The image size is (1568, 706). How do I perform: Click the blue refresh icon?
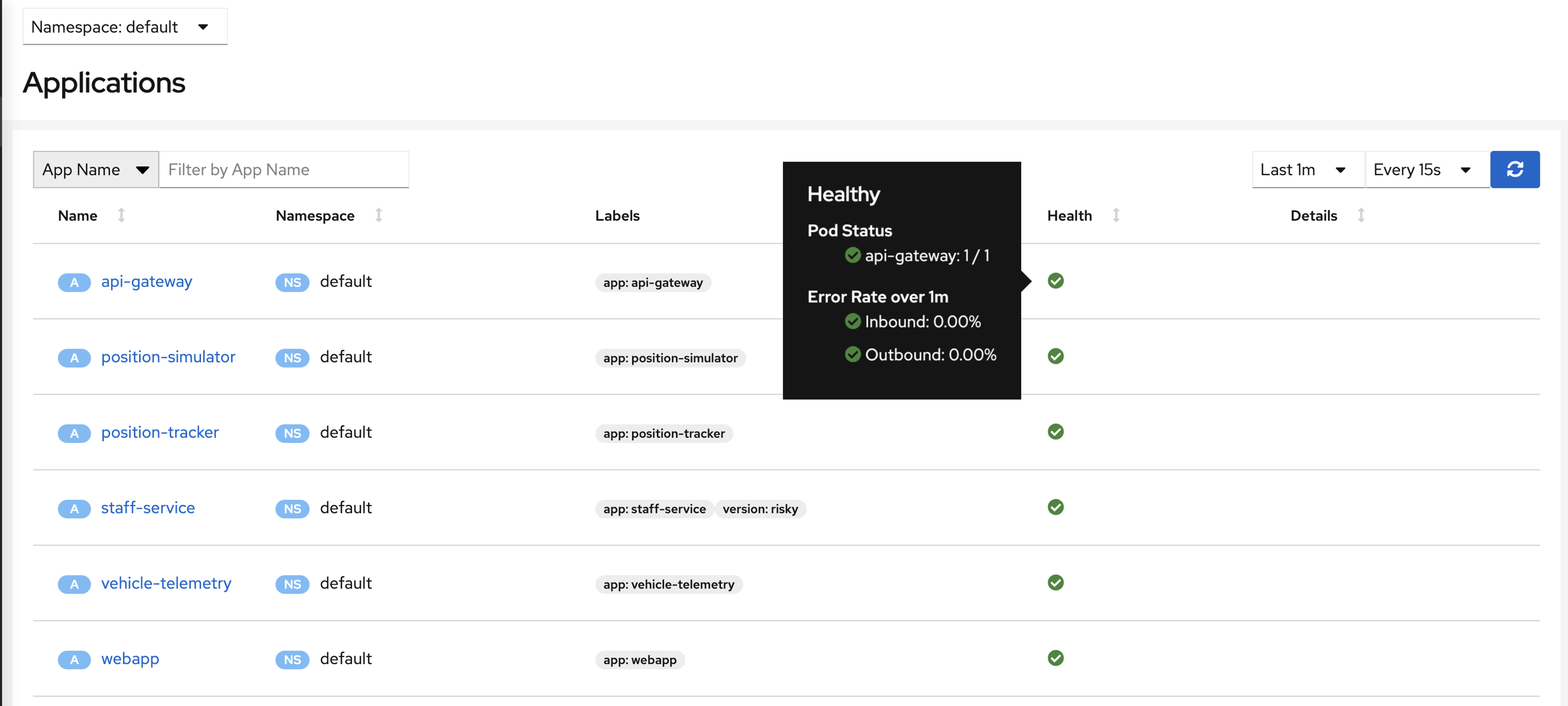(x=1515, y=169)
